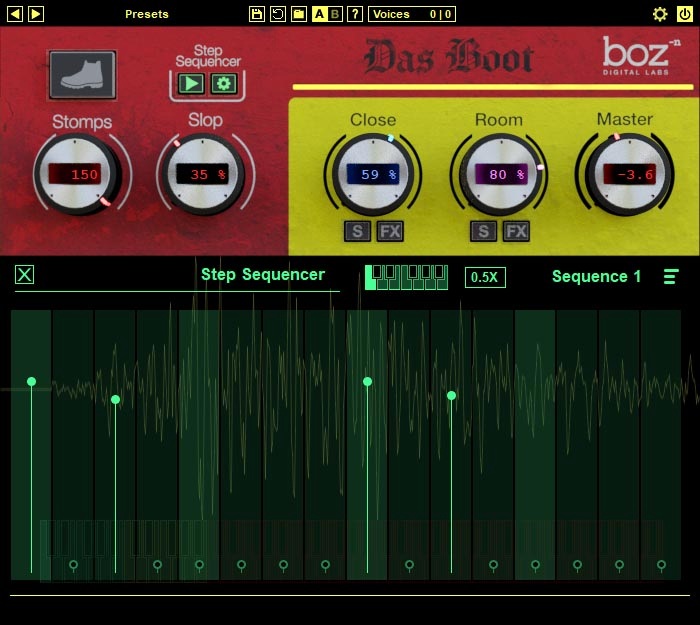Screen dimensions: 700x625
Task: Click the Das Boot title logo
Action: coord(449,56)
